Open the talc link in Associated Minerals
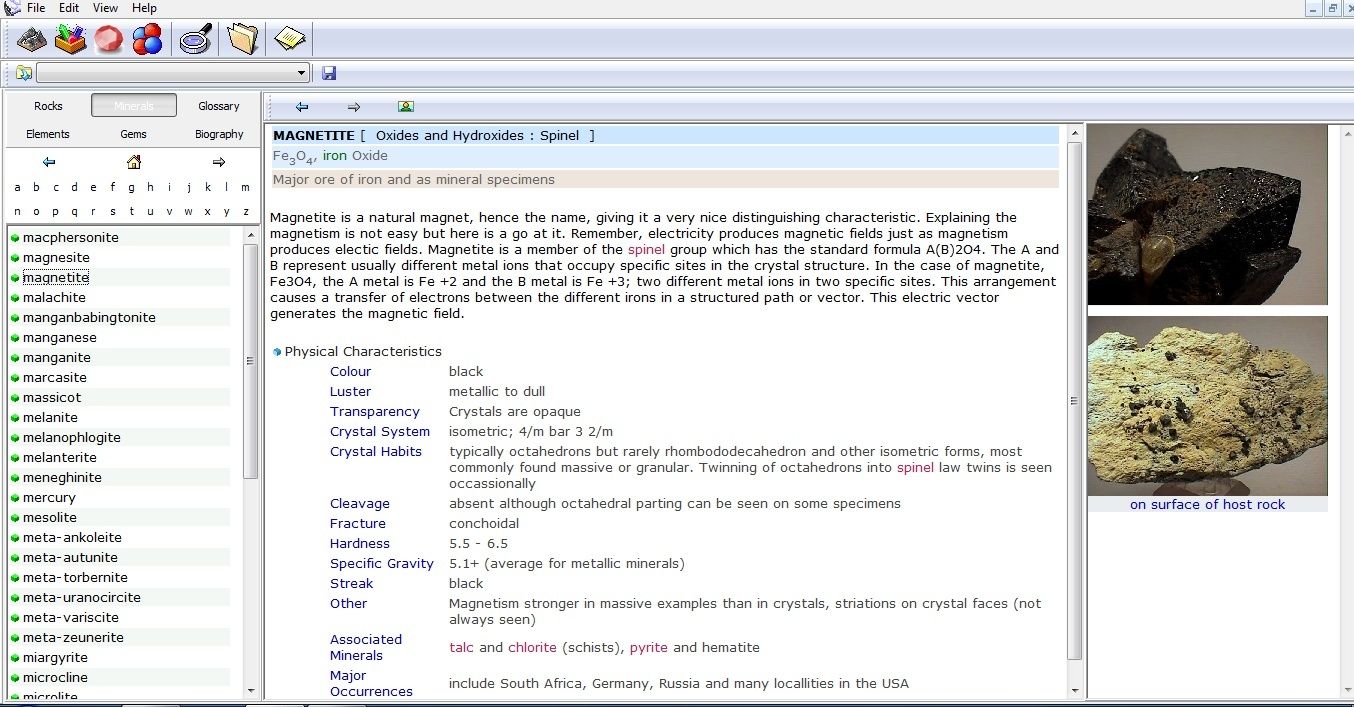The width and height of the screenshot is (1354, 707). pyautogui.click(x=462, y=648)
